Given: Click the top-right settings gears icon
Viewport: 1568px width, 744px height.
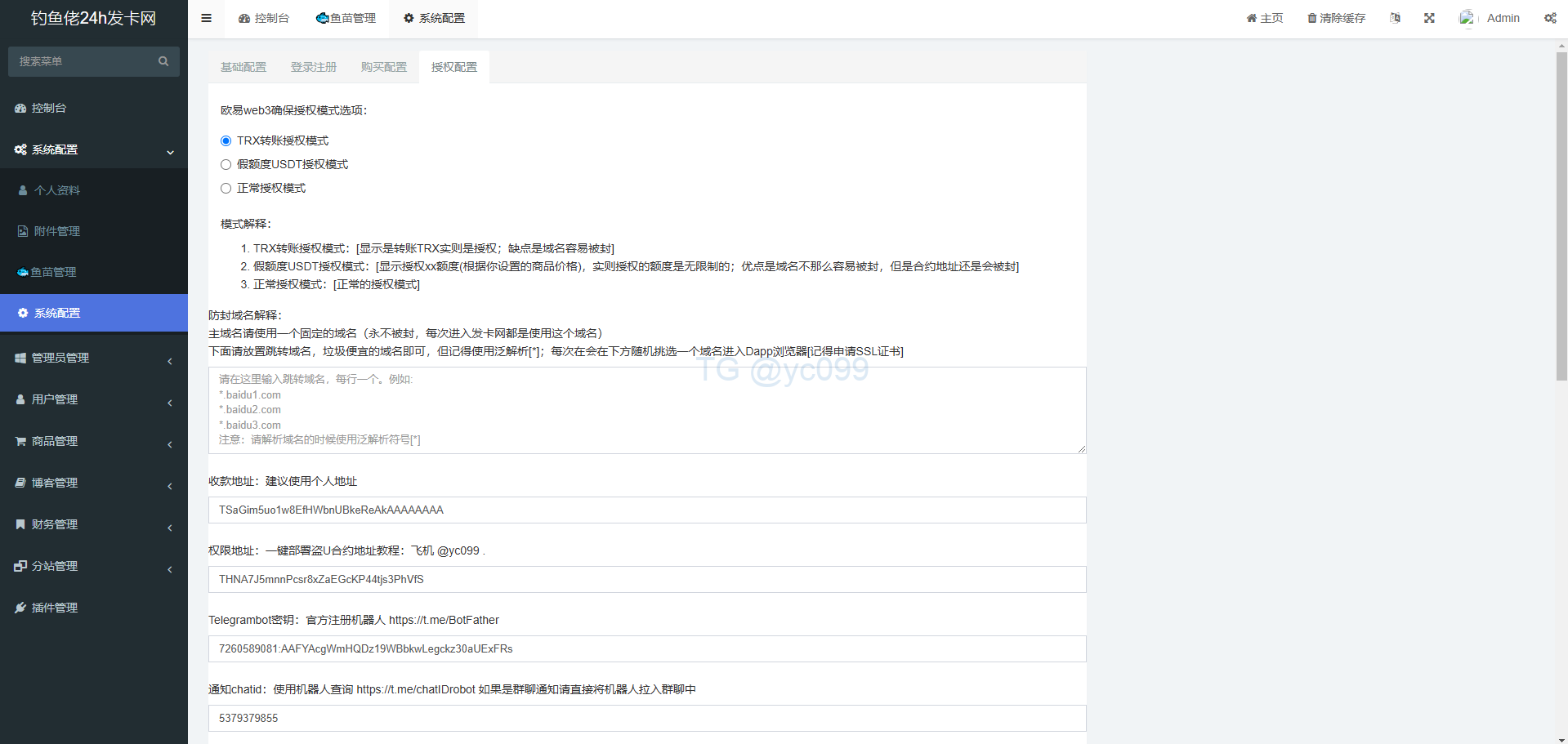Looking at the screenshot, I should coord(1549,18).
